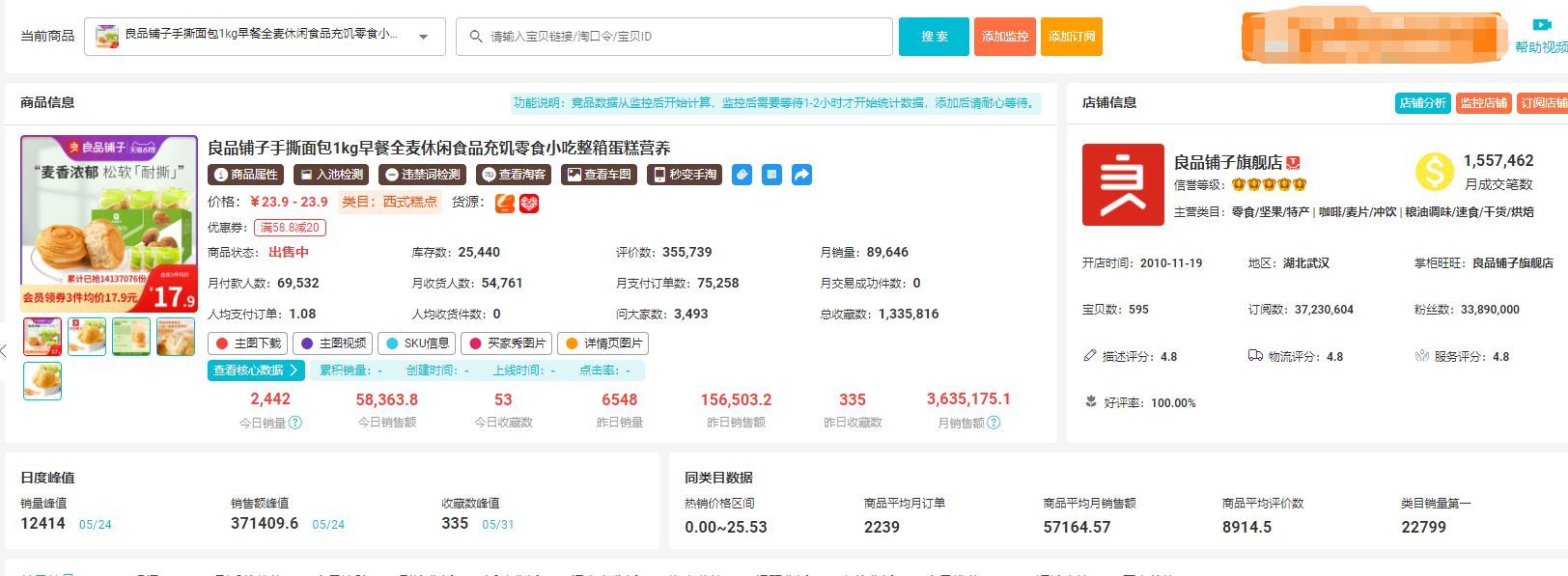Screen dimensions: 1568x576
Task: Click the blue paperclip copy-link icon
Action: 742,175
